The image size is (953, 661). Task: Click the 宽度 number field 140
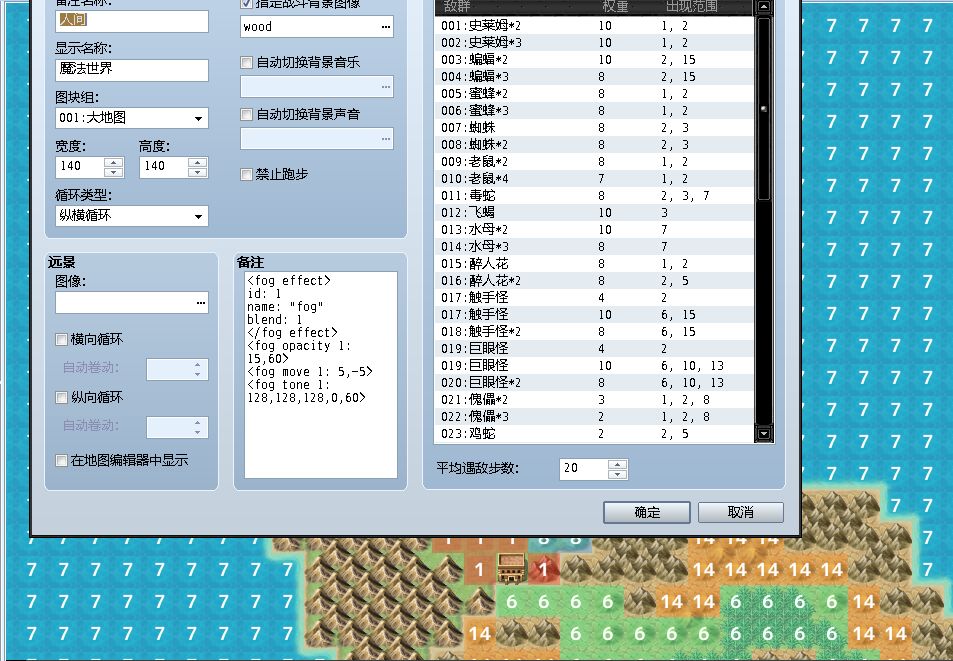pos(80,166)
